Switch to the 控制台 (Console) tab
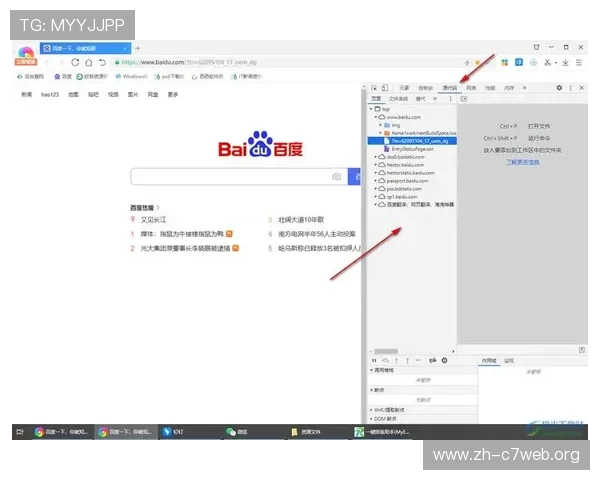The image size is (600, 480). coord(426,88)
